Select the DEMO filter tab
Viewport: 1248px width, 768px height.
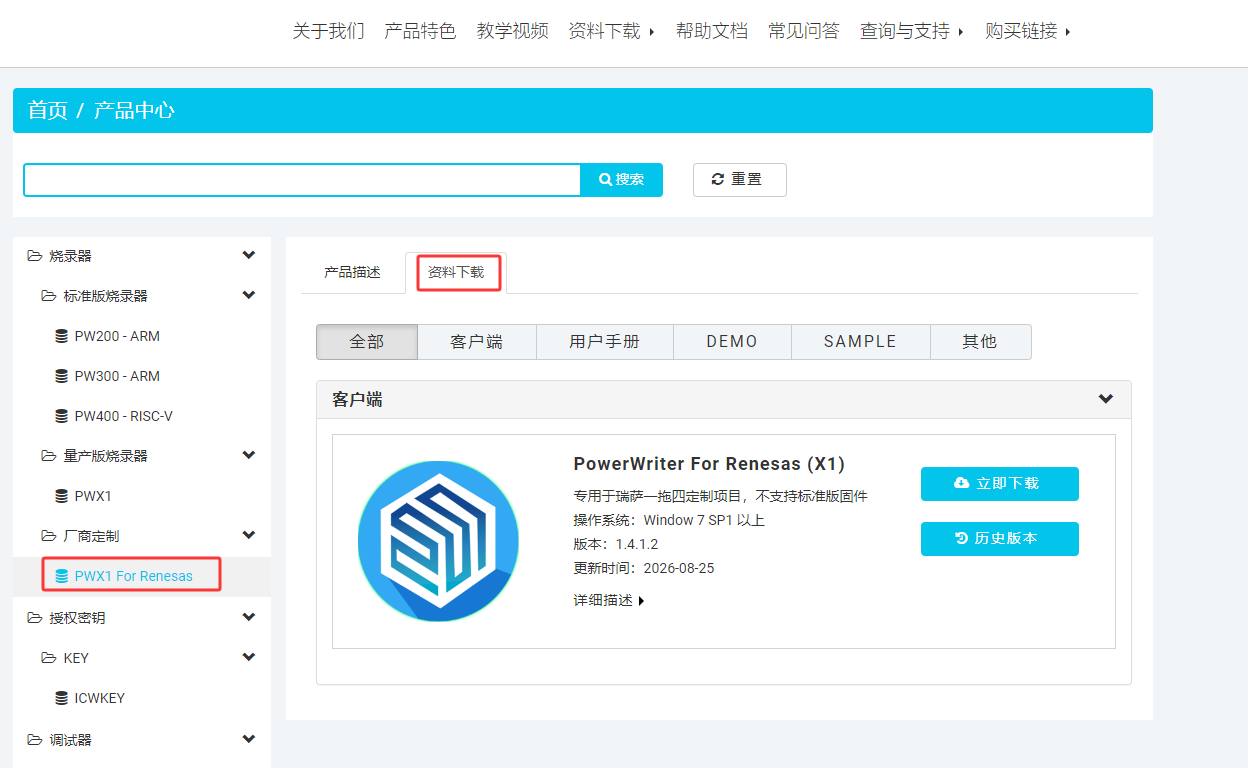click(x=732, y=341)
